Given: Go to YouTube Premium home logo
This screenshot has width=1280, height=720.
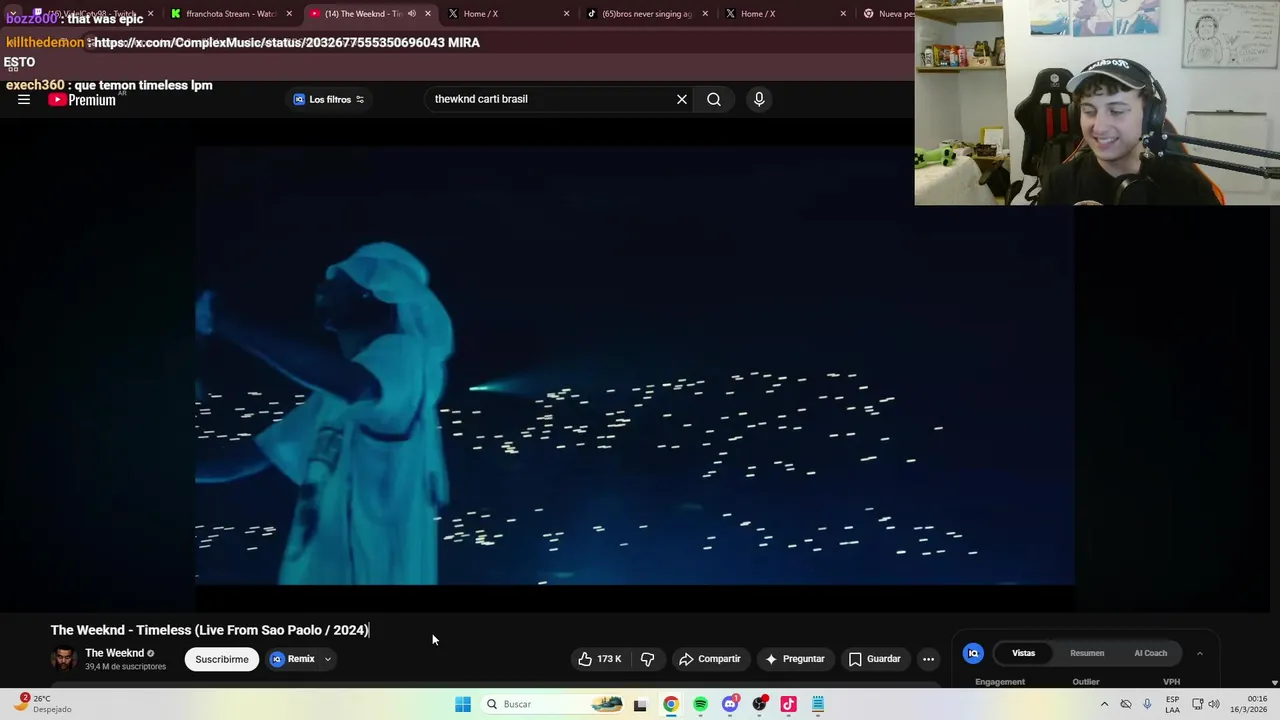Looking at the screenshot, I should 82,99.
